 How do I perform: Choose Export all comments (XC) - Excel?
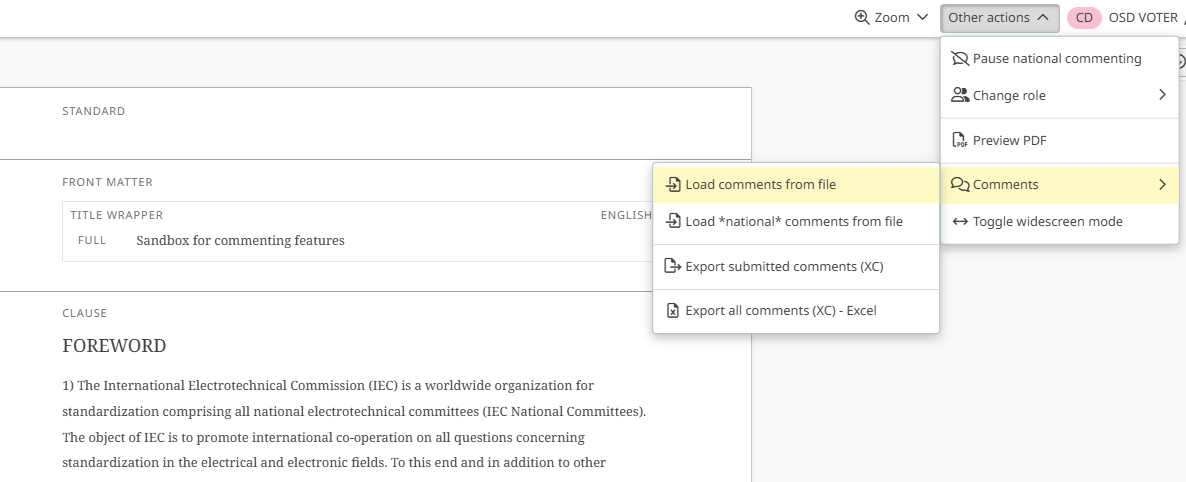(780, 311)
